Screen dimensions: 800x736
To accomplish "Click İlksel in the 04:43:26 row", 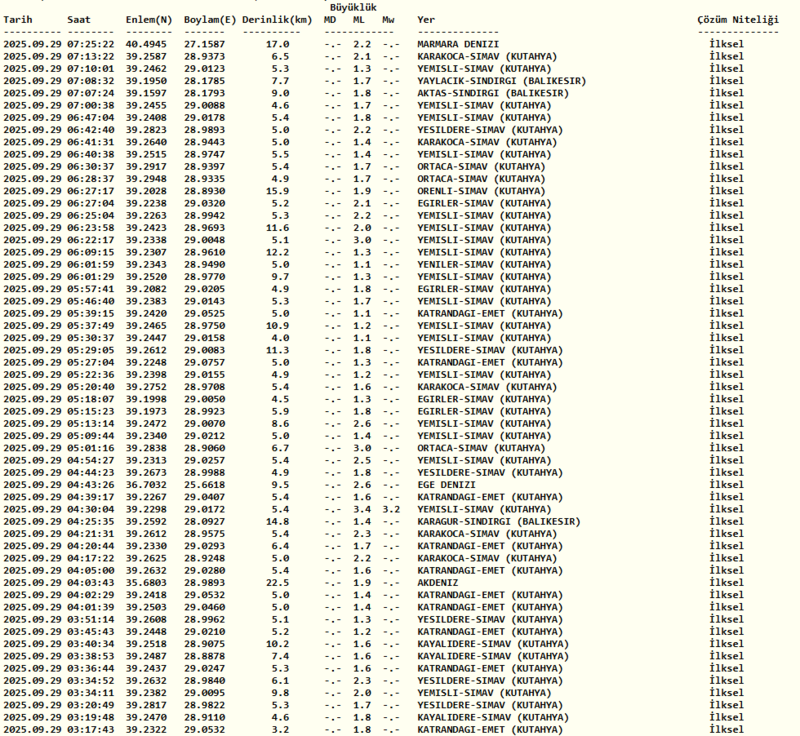I will coord(727,485).
